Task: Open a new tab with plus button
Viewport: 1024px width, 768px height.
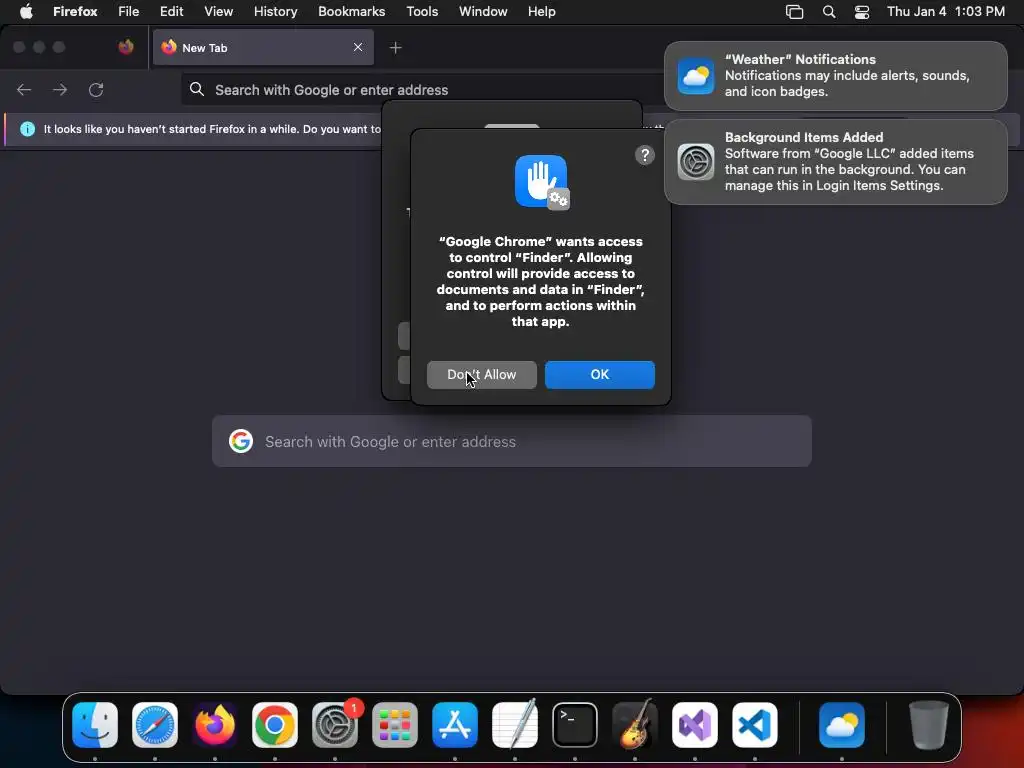Action: (395, 48)
